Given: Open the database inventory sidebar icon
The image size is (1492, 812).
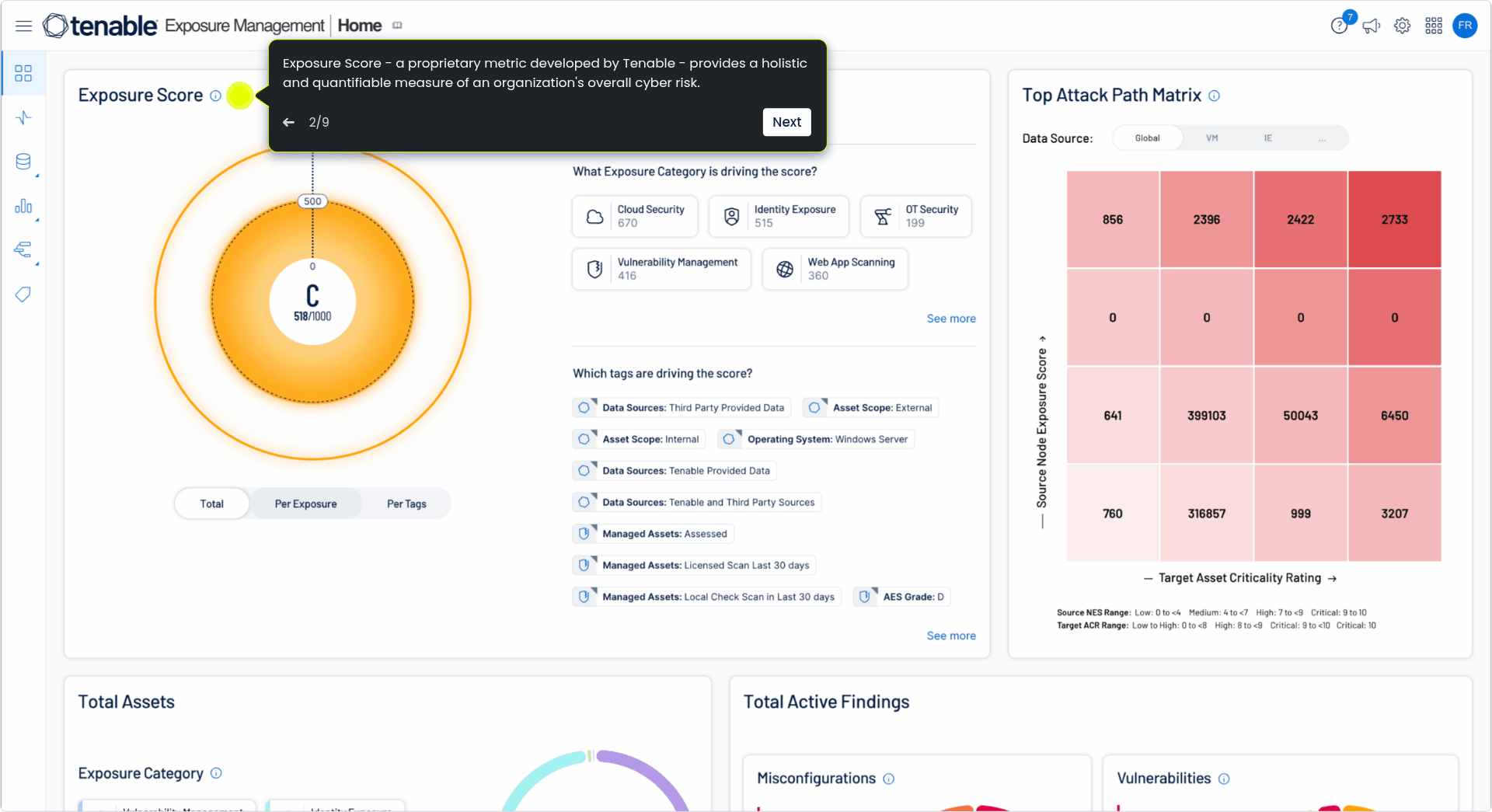Looking at the screenshot, I should point(23,162).
